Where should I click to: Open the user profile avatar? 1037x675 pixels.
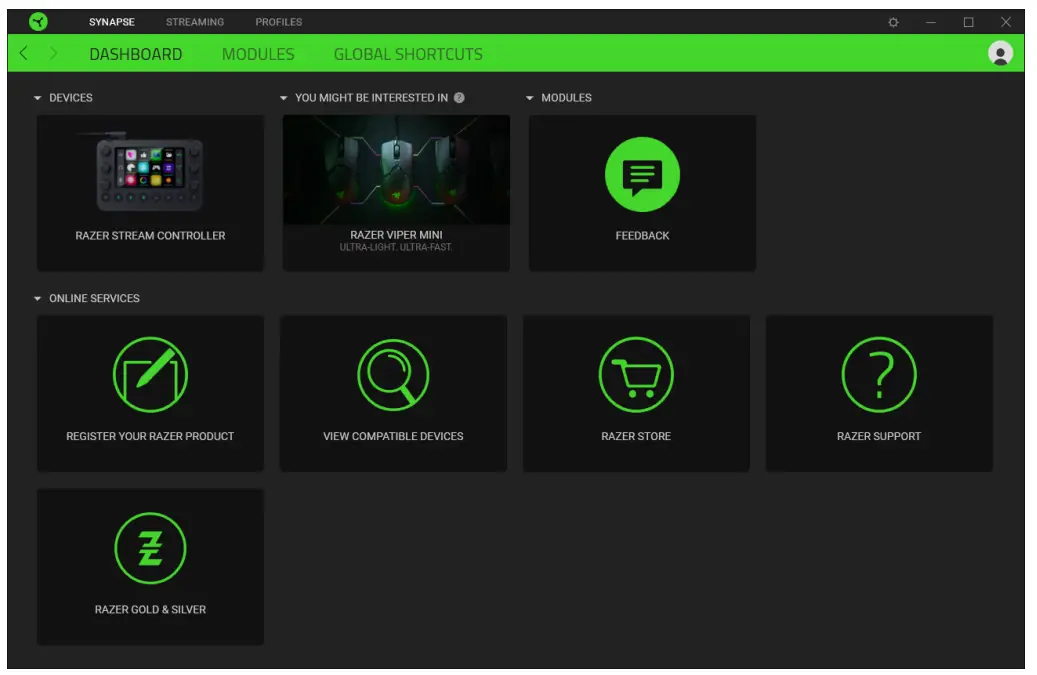(999, 54)
